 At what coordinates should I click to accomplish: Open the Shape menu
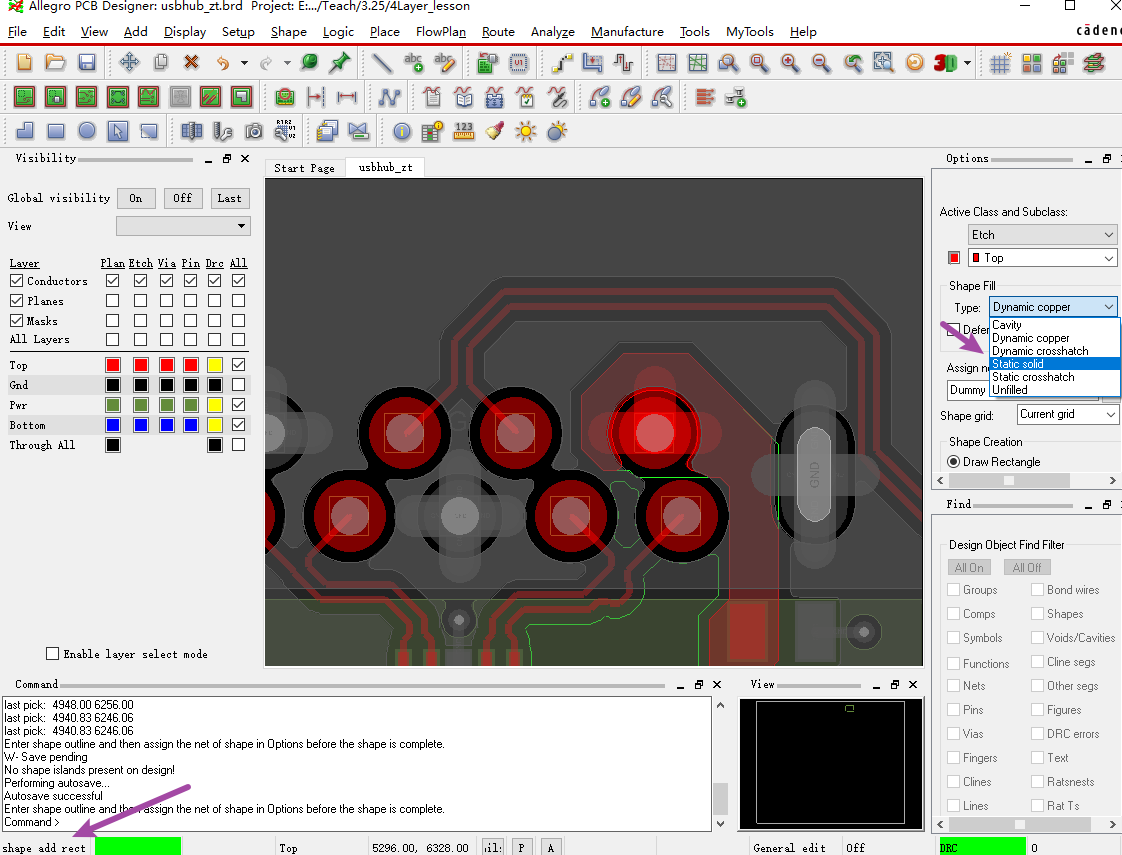tap(288, 31)
